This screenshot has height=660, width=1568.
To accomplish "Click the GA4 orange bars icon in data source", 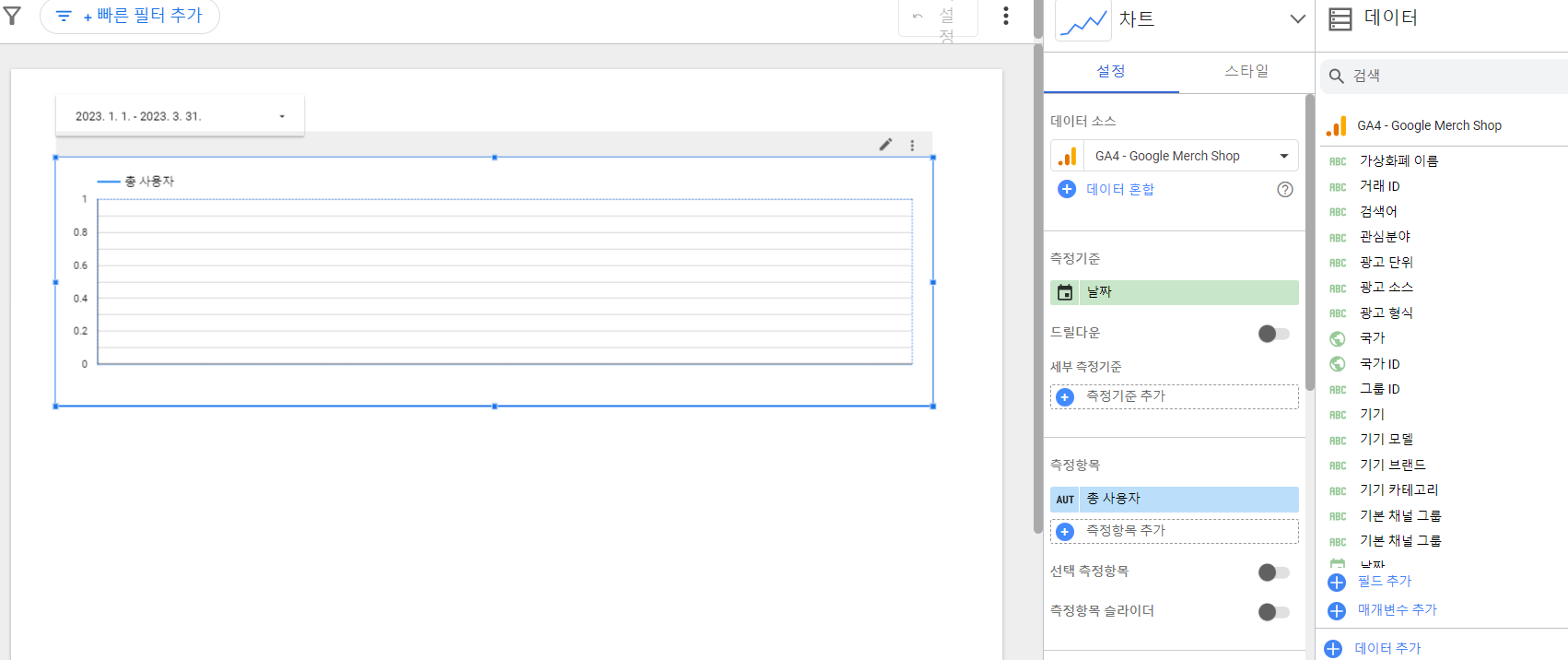I will pyautogui.click(x=1068, y=156).
